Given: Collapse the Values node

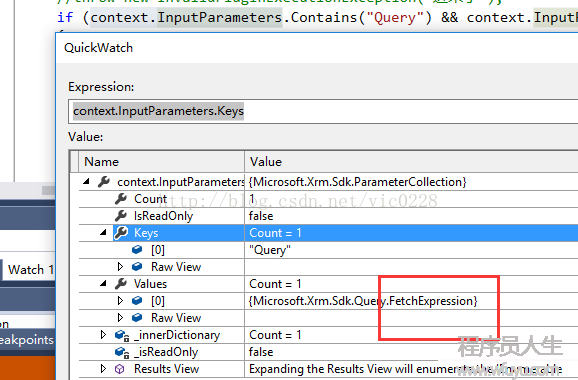Looking at the screenshot, I should point(103,283).
